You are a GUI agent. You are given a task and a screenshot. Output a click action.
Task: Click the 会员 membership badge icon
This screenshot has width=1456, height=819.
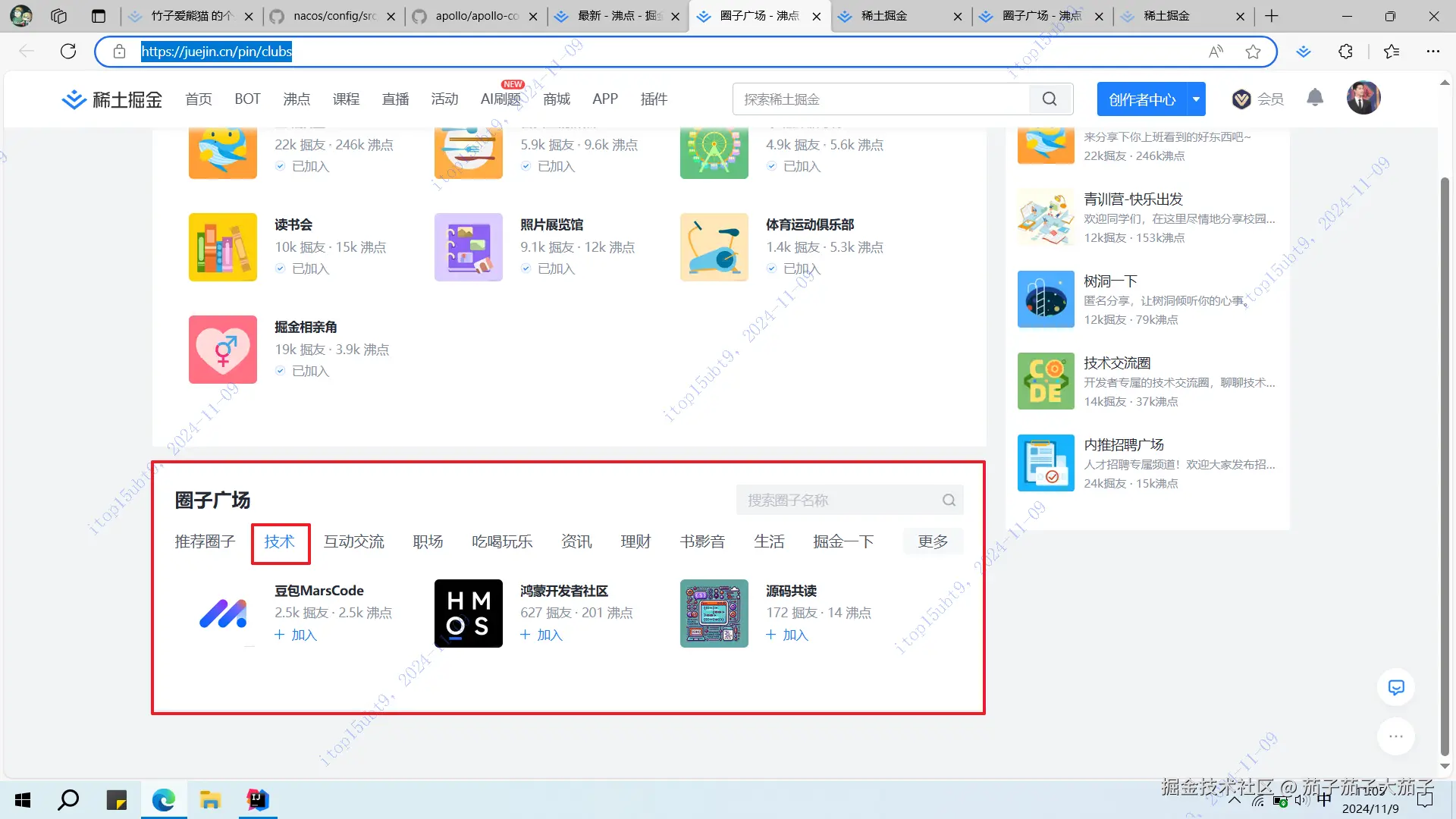pyautogui.click(x=1241, y=99)
